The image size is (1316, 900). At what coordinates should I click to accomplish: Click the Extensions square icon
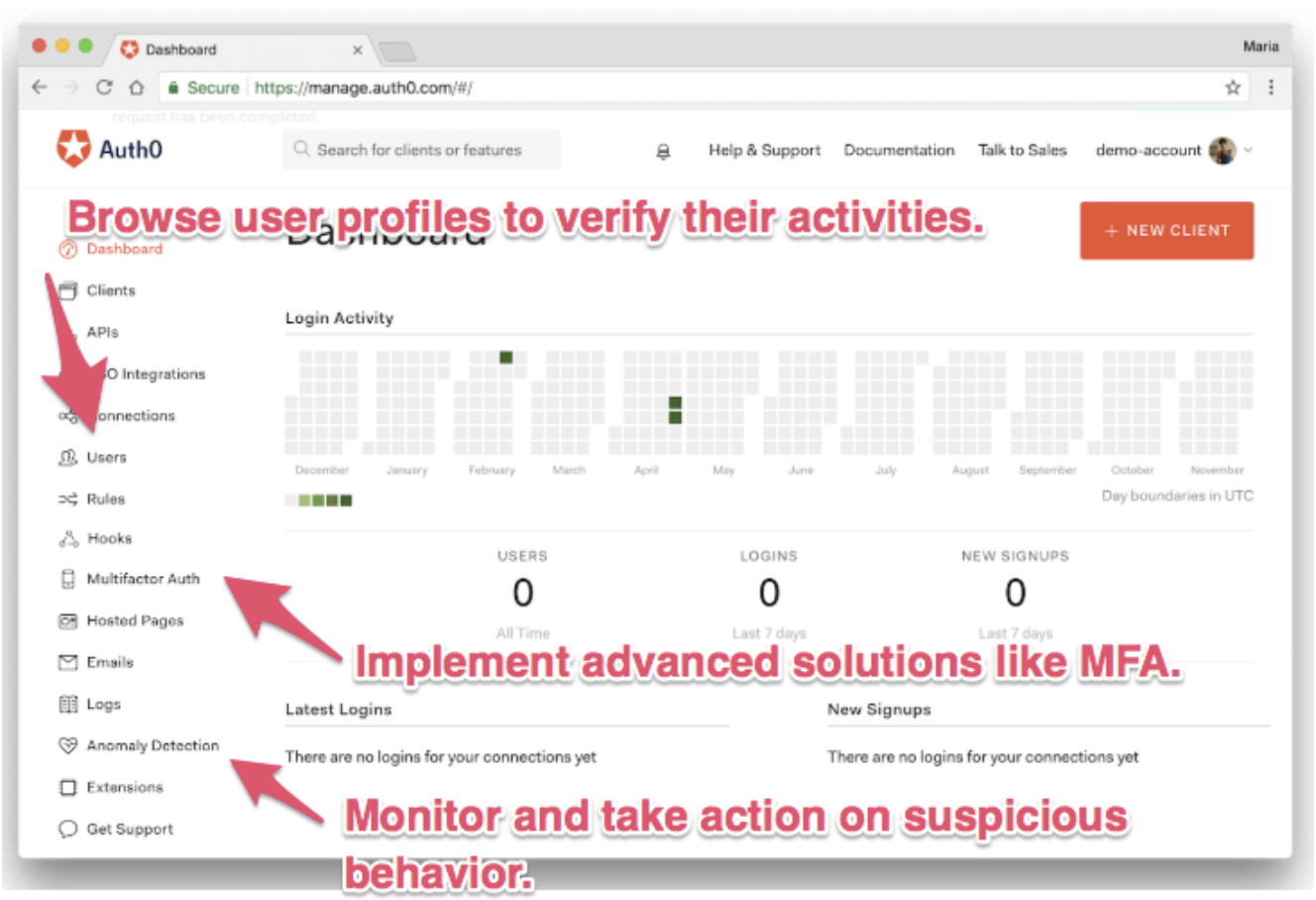point(67,787)
